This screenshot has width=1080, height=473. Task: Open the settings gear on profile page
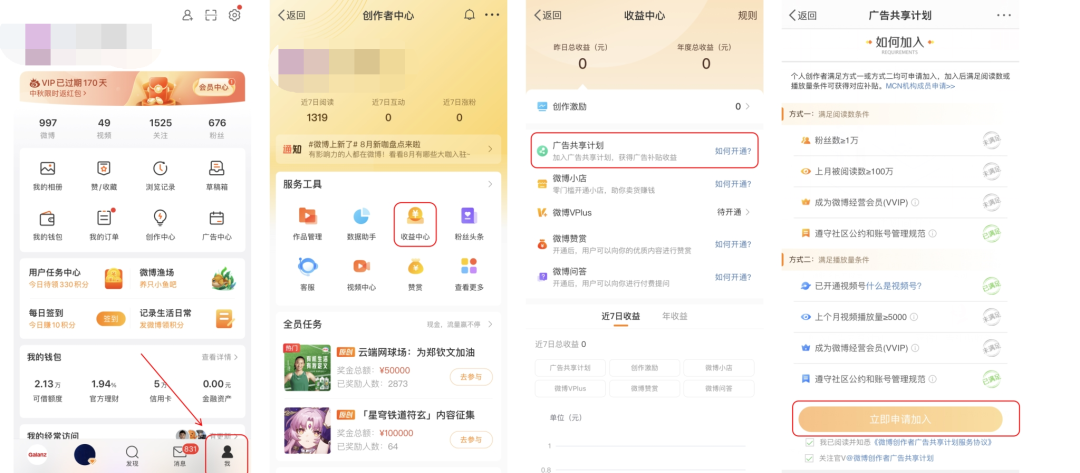(x=234, y=15)
